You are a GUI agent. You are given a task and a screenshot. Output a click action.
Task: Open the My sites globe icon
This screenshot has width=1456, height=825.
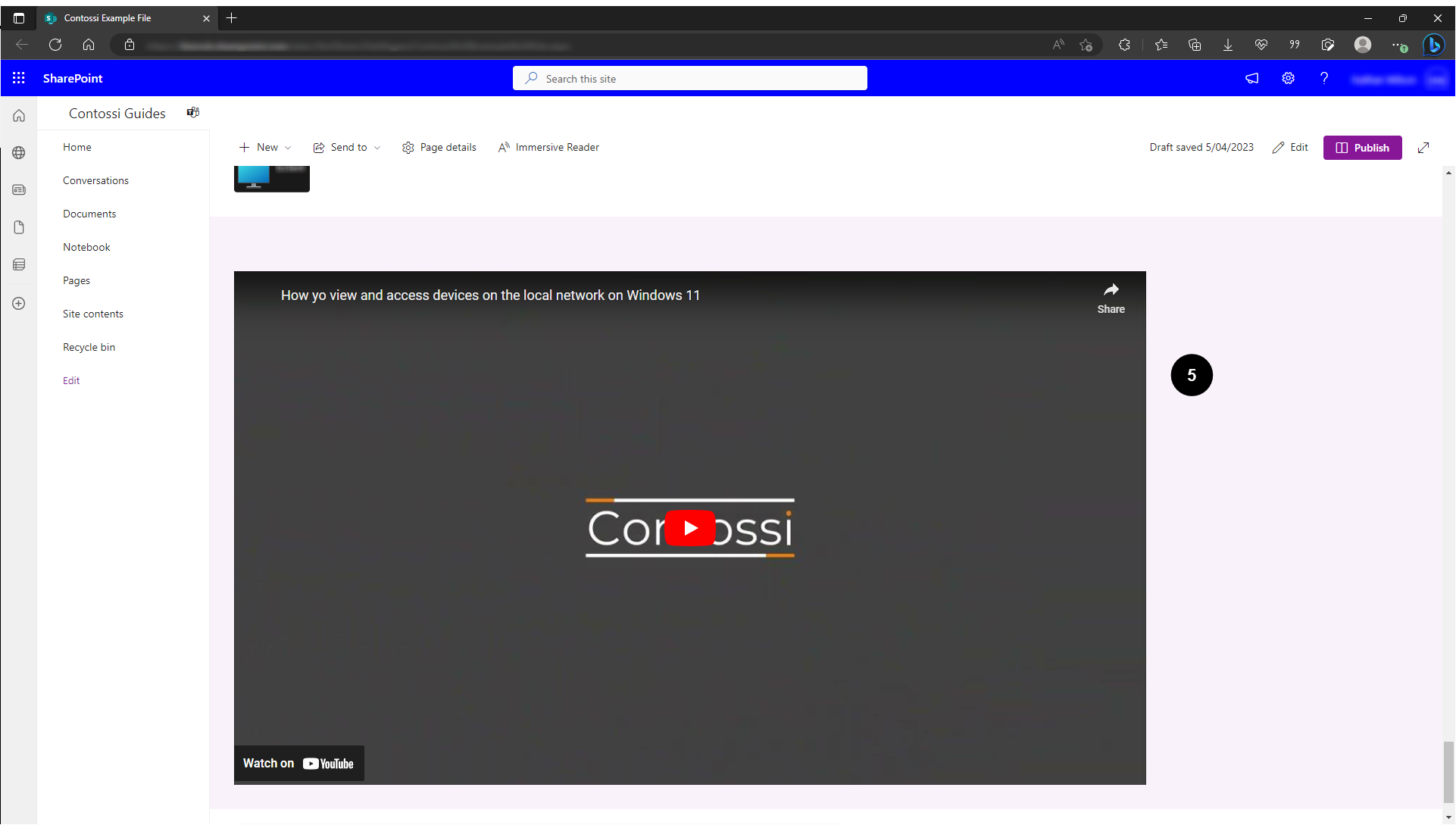19,153
